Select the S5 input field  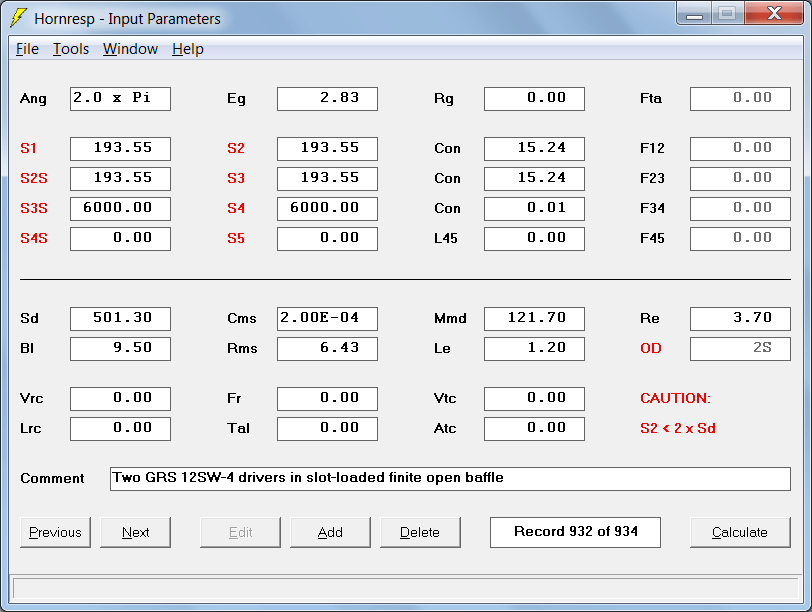(x=327, y=239)
